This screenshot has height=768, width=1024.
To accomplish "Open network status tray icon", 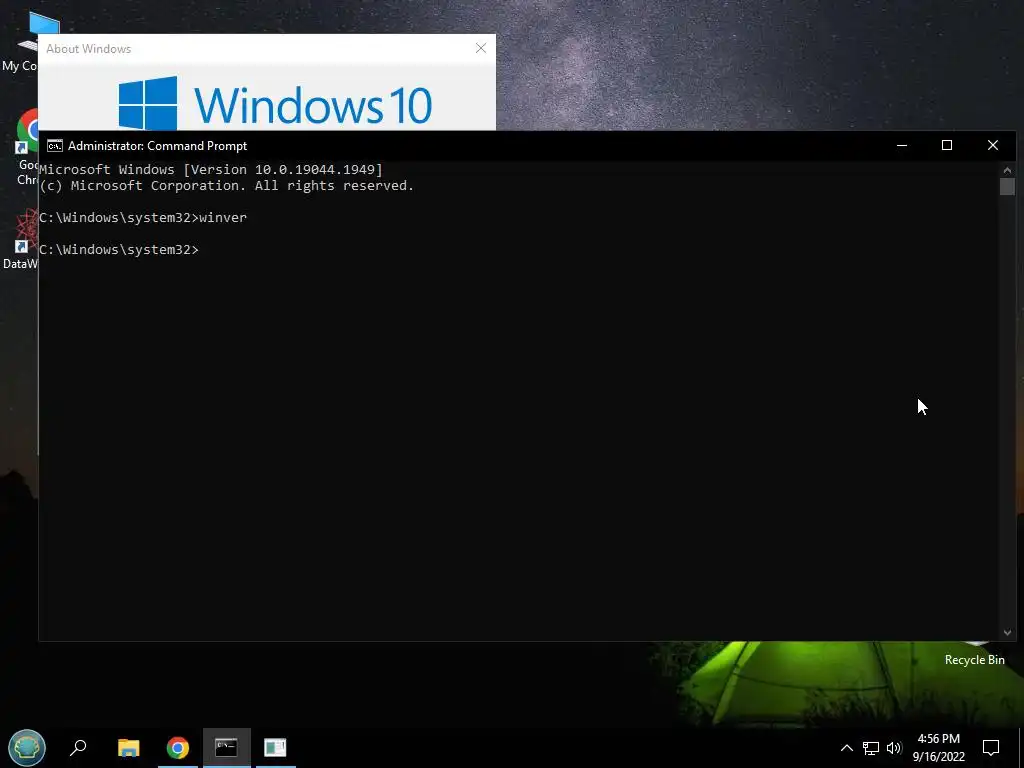I will click(871, 748).
